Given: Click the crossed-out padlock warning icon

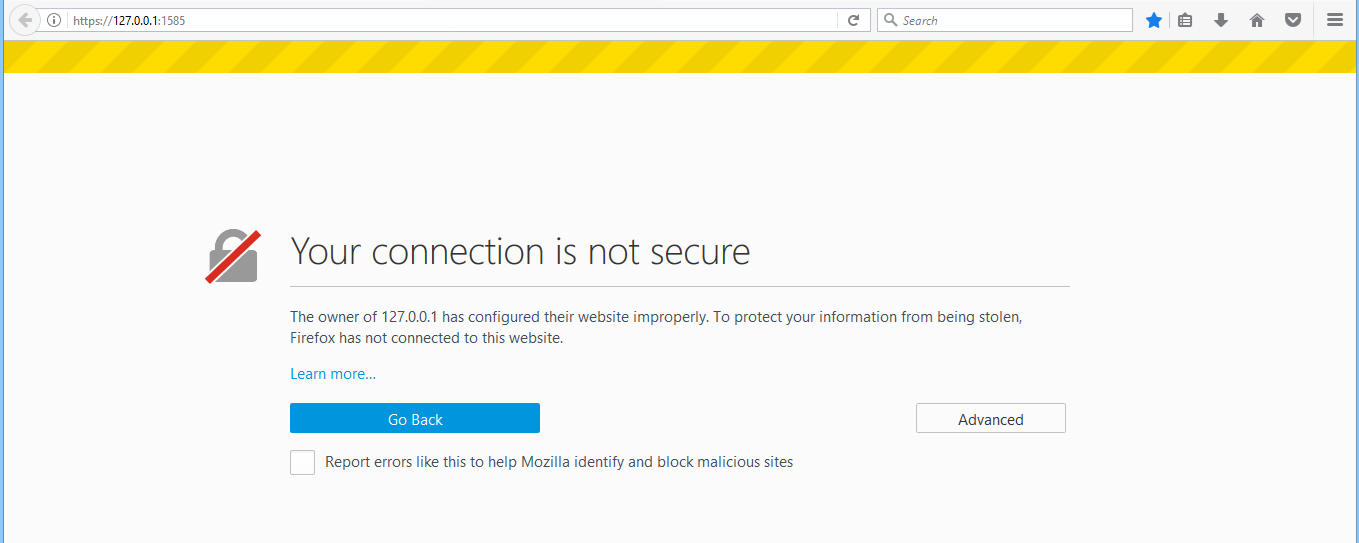Looking at the screenshot, I should (x=233, y=256).
